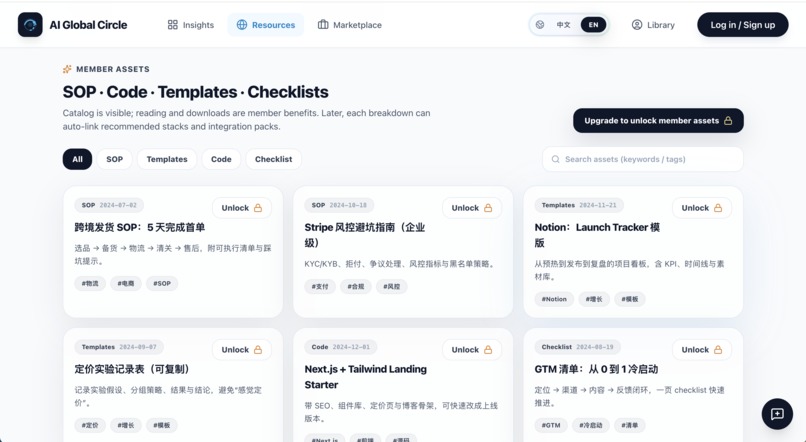Filter assets by Code
This screenshot has height=442, width=806.
(x=221, y=159)
